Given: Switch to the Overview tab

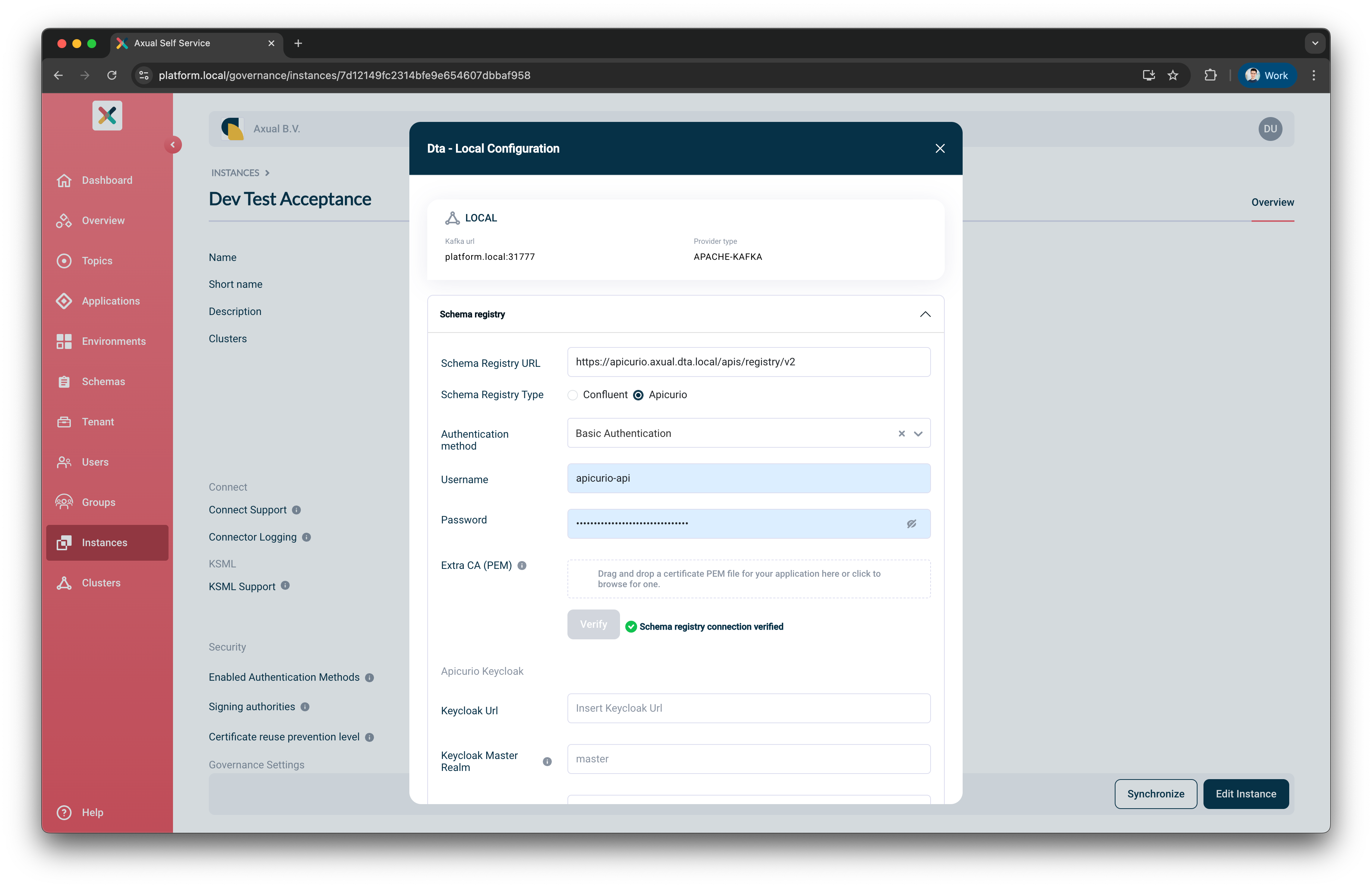Looking at the screenshot, I should tap(1272, 202).
